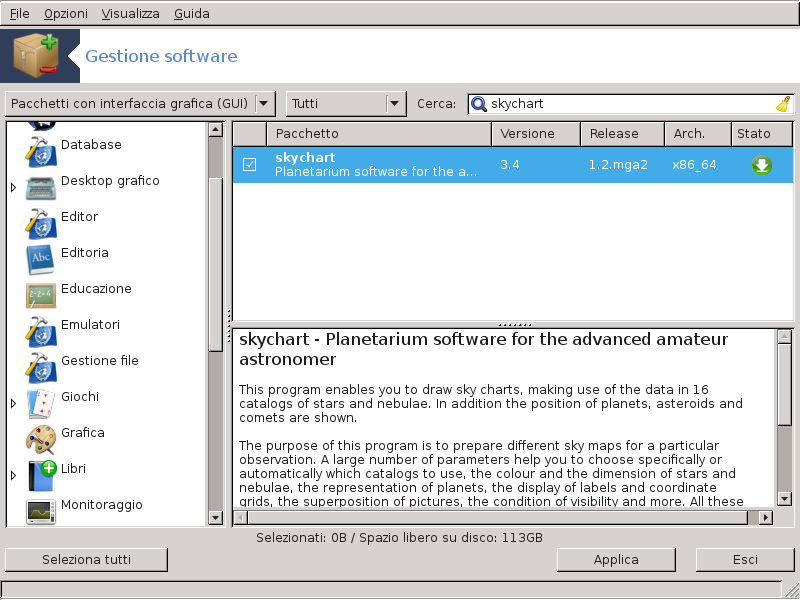Click the broom icon to clear search
Screen dimensions: 800x600
tap(783, 104)
